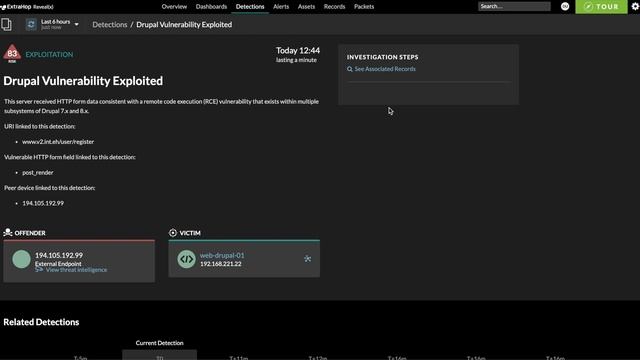
Task: Click the web-drupal-01 device code icon
Action: pyautogui.click(x=187, y=259)
